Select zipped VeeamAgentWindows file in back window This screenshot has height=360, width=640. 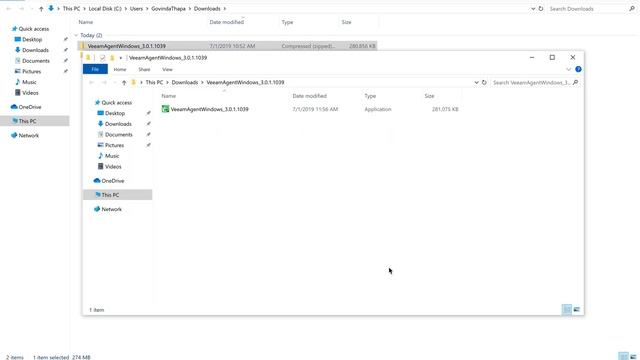(227, 46)
